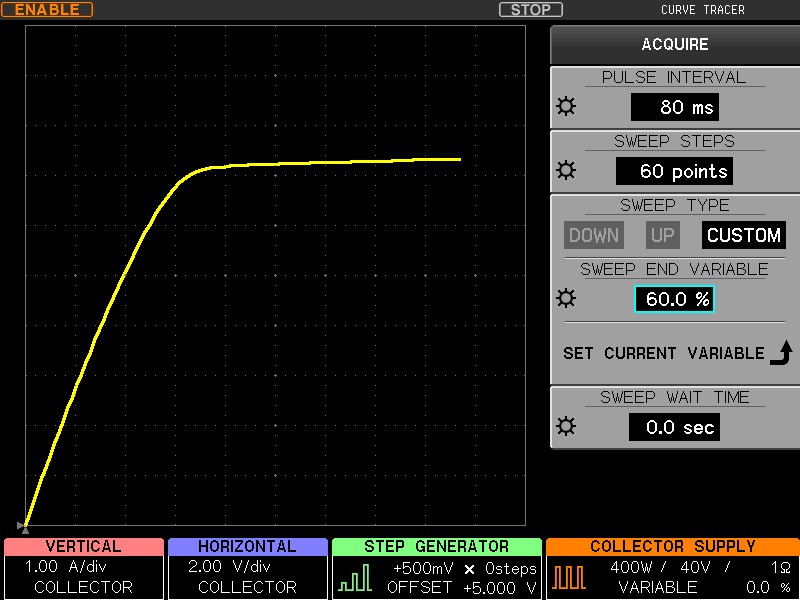The height and width of the screenshot is (600, 800).
Task: Click the CURVE TRACER title label
Action: tap(703, 10)
